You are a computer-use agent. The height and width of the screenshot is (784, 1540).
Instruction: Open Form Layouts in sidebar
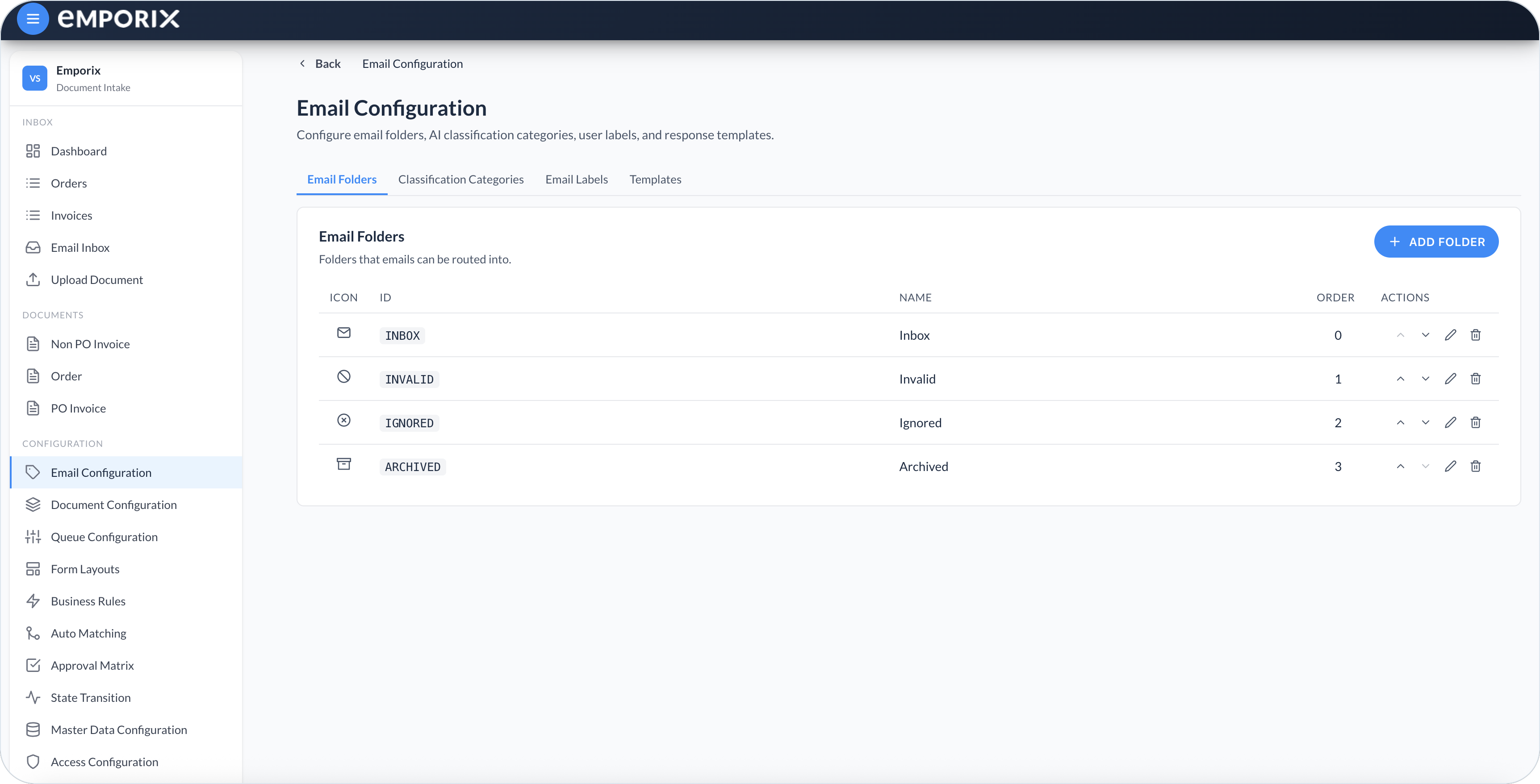(x=126, y=570)
